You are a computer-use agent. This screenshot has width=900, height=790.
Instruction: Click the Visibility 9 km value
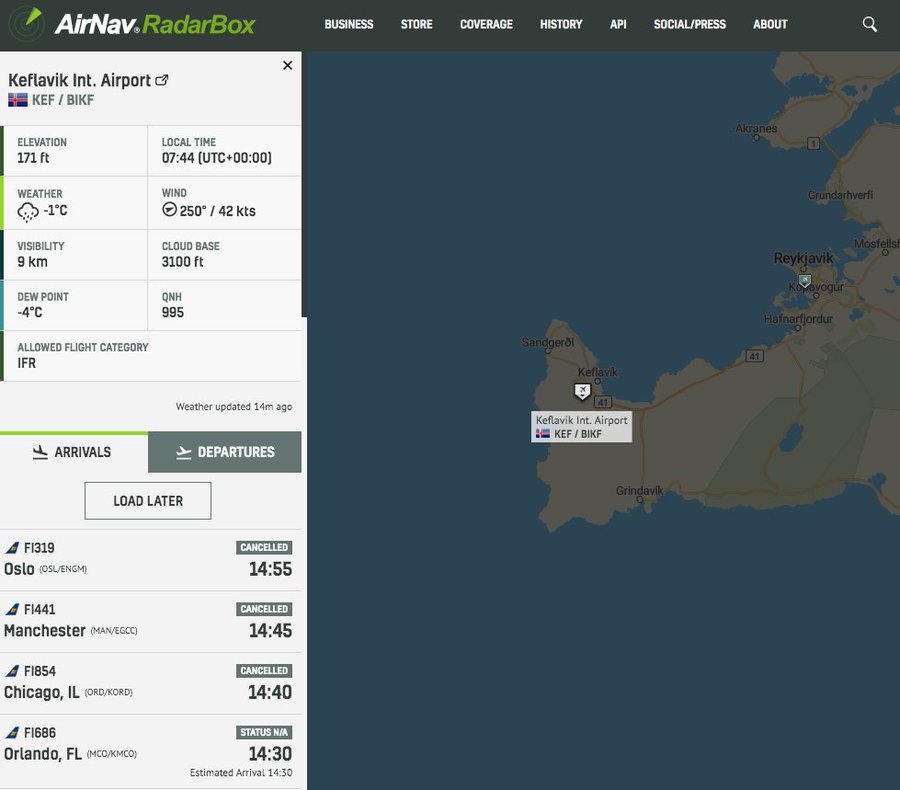pos(33,262)
